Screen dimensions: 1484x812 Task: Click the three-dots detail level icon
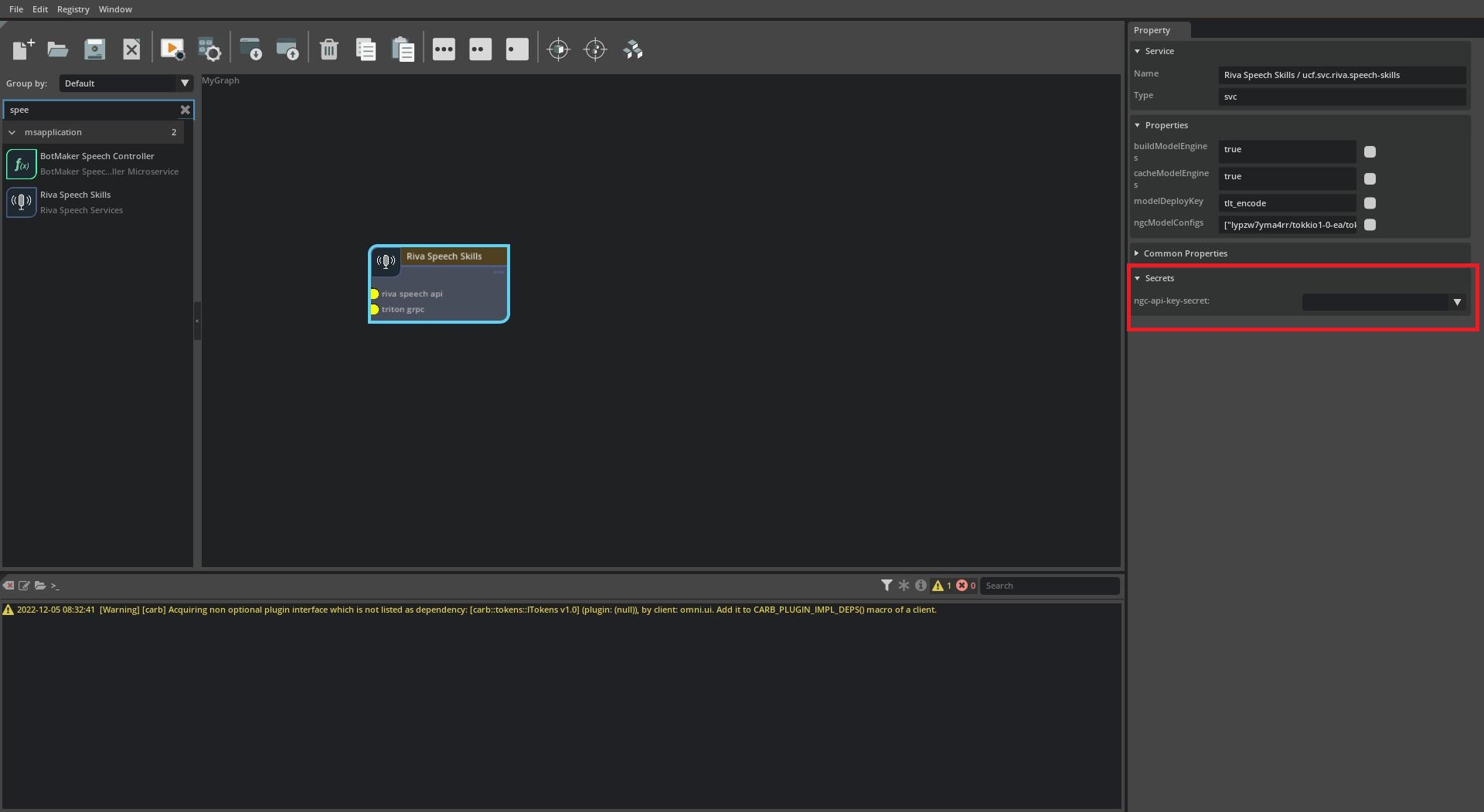444,49
